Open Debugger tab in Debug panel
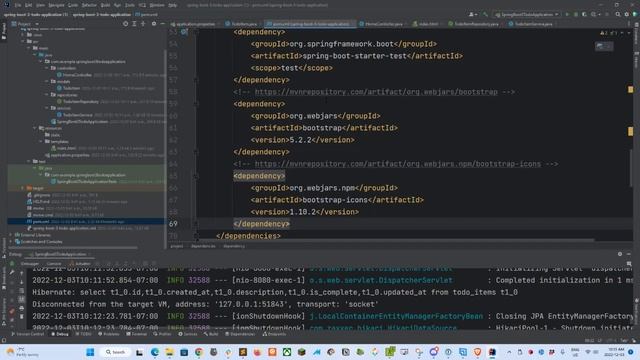Image resolution: width=640 pixels, height=360 pixels. click(29, 264)
